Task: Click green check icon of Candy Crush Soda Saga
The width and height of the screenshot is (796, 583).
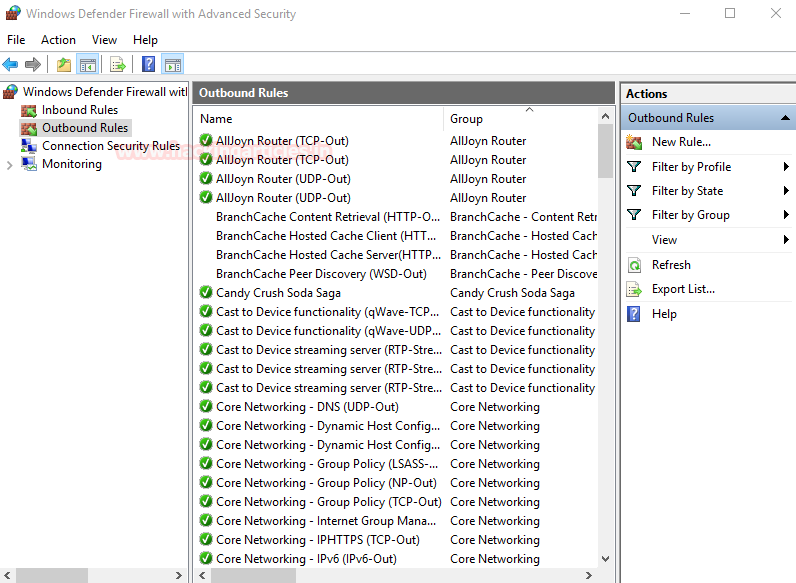Action: point(206,293)
